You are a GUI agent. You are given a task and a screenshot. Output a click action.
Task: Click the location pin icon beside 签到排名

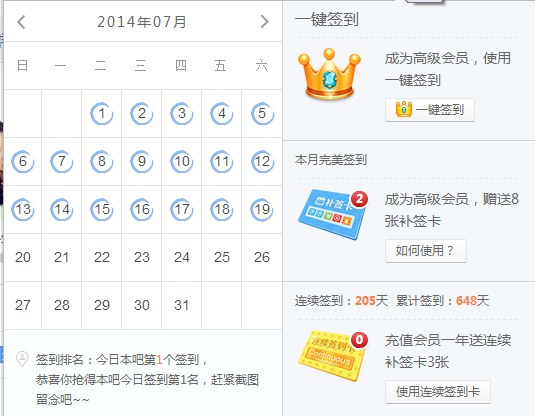tap(22, 359)
